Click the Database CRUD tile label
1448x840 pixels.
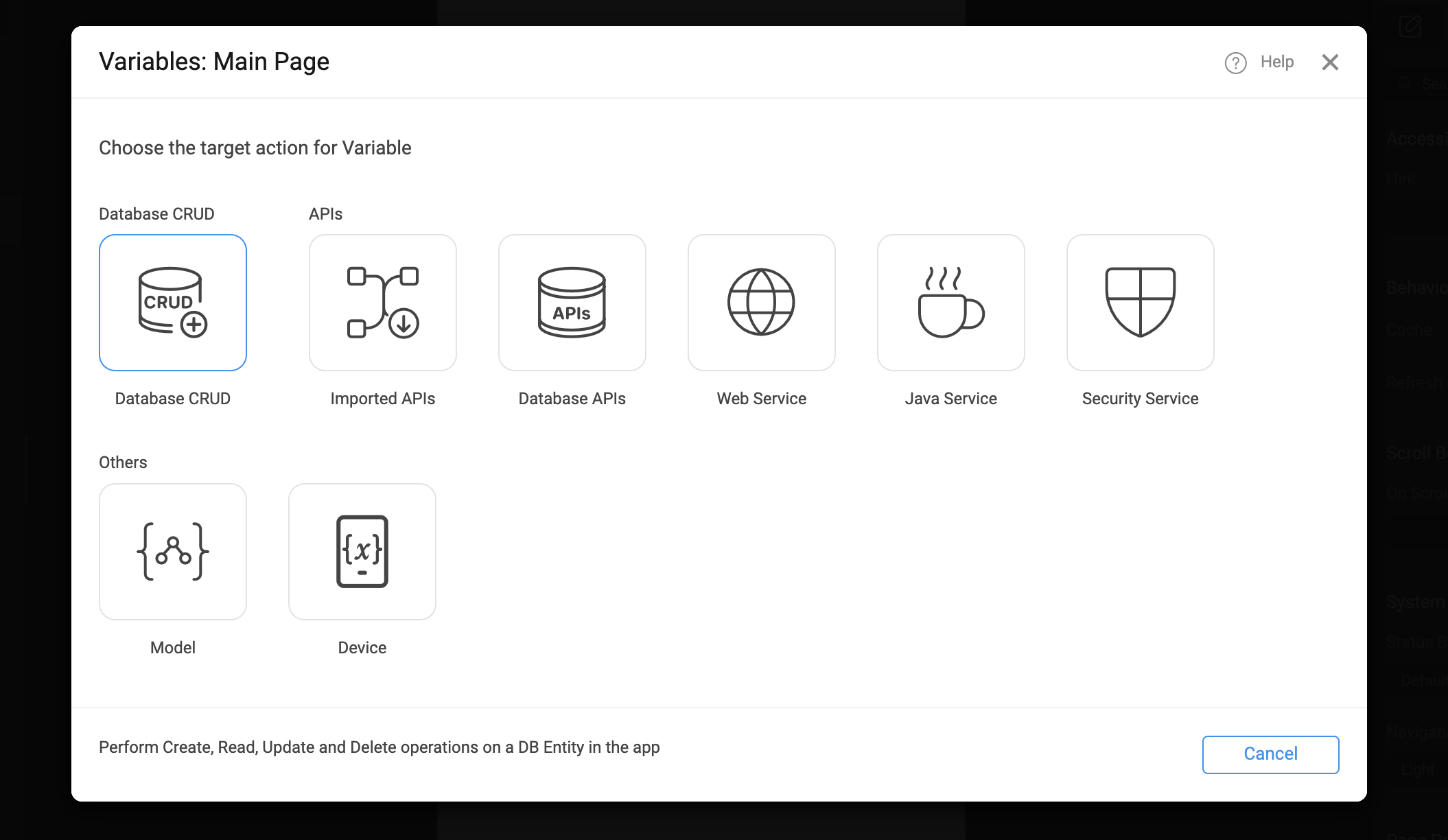point(173,399)
